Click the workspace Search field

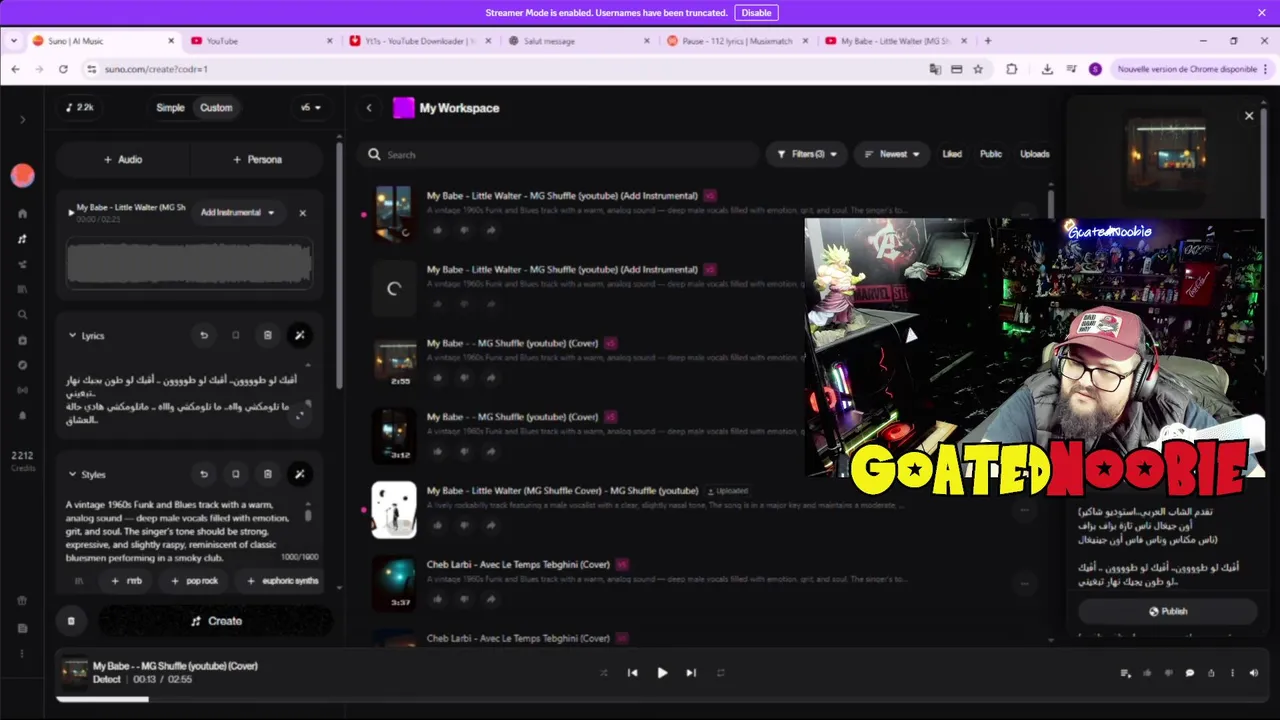560,154
